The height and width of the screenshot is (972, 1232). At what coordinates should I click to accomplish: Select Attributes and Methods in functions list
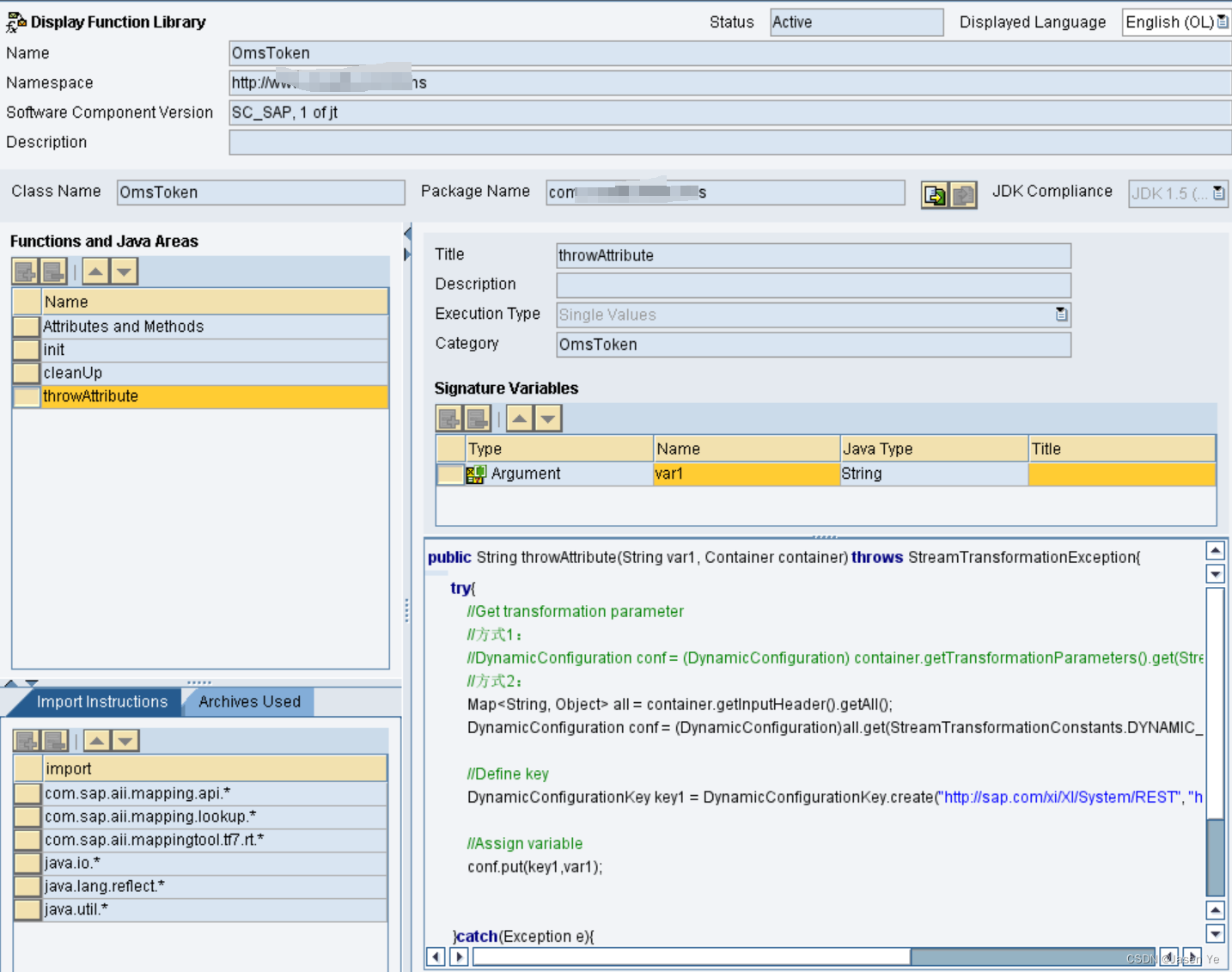[x=215, y=327]
